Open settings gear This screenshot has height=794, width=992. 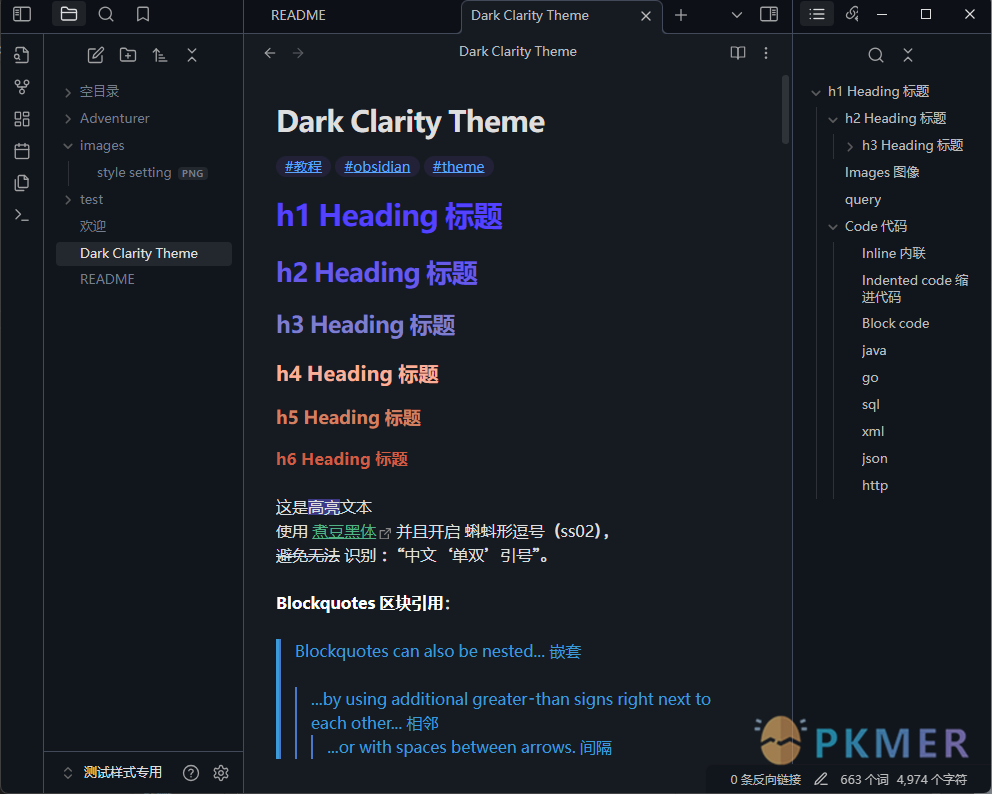pos(221,772)
